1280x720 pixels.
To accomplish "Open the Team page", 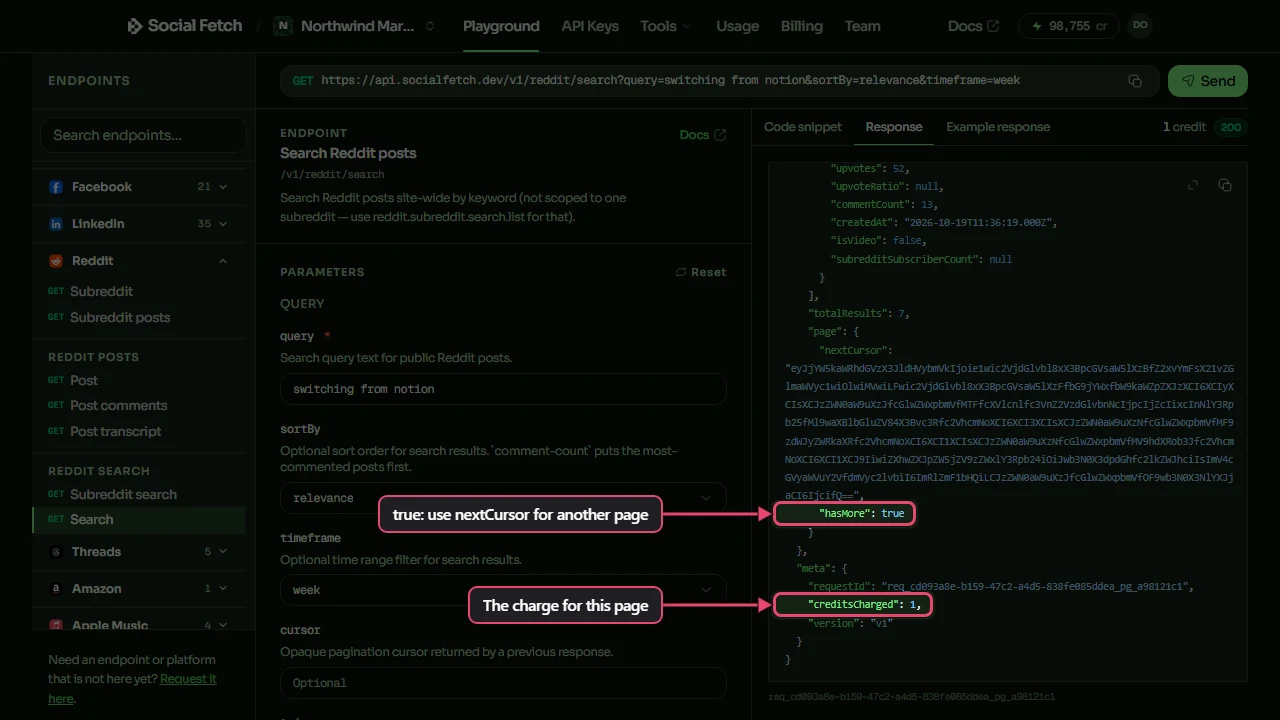I will 862,26.
